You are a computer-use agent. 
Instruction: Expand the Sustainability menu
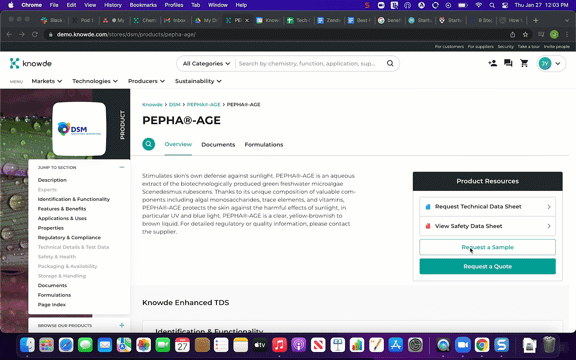pyautogui.click(x=198, y=81)
